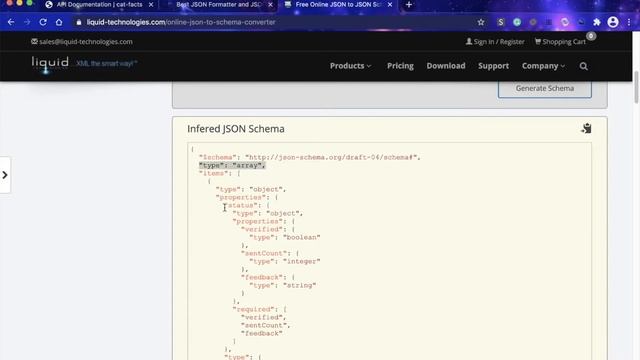Open the browser profile avatar
Viewport: 640px width, 360px height.
[x=613, y=22]
